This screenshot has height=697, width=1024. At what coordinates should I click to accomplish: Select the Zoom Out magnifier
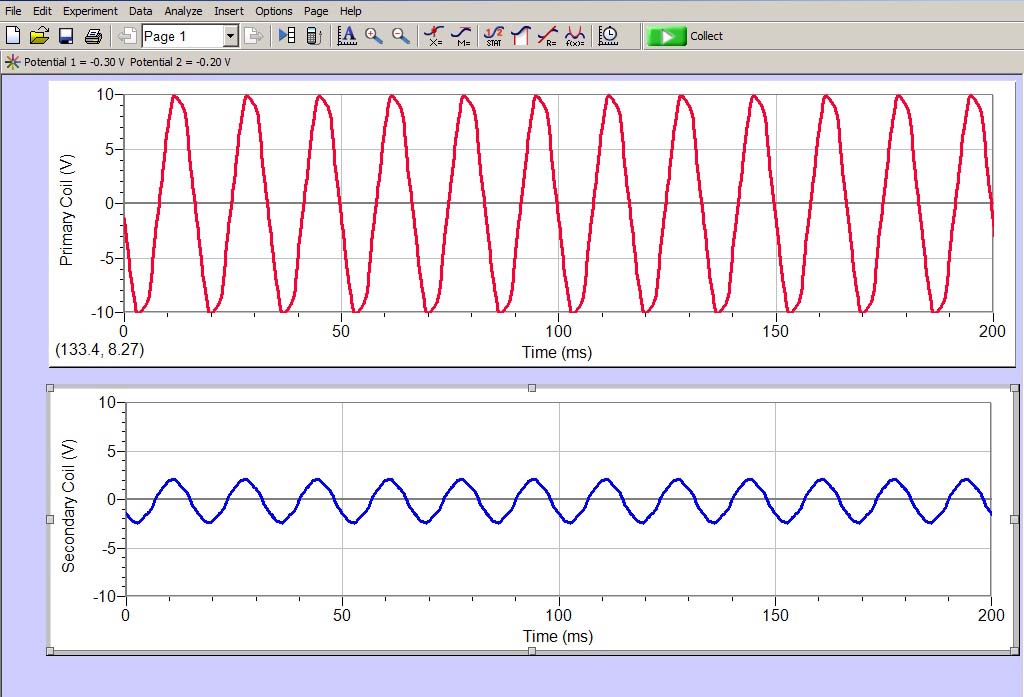click(401, 36)
